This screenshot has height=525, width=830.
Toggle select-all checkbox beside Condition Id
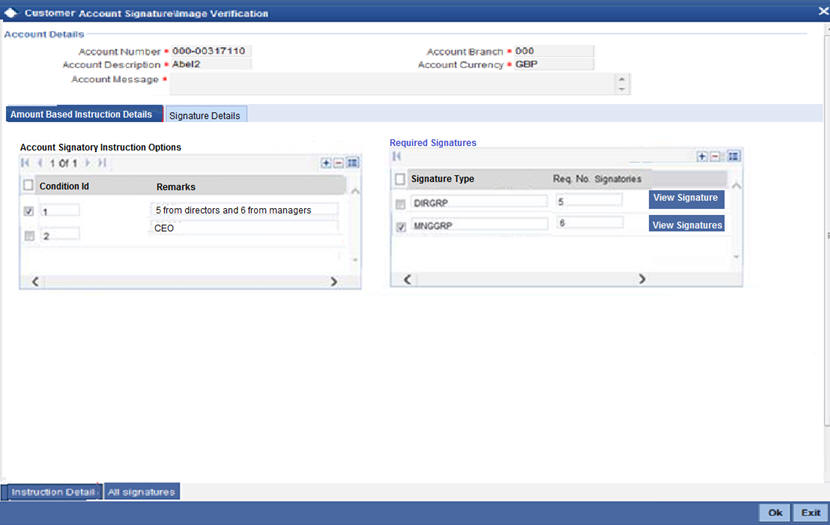click(28, 185)
